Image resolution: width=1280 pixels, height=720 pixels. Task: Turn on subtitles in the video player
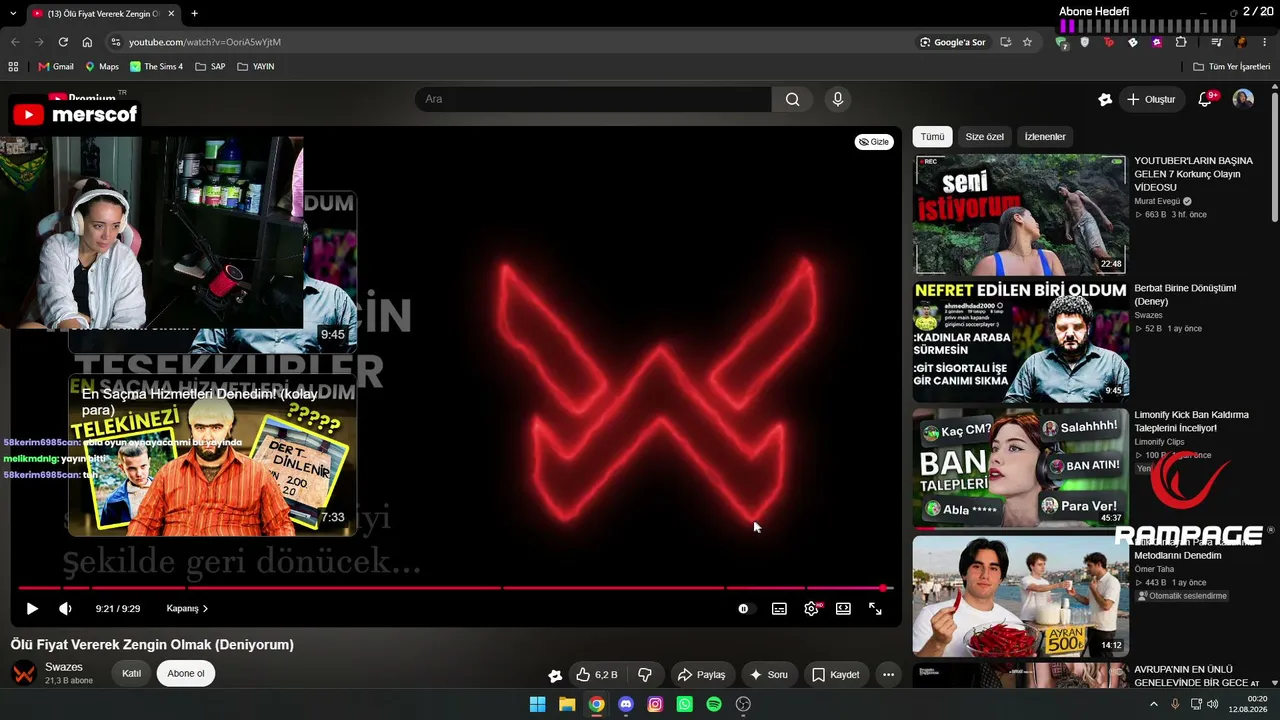point(779,608)
